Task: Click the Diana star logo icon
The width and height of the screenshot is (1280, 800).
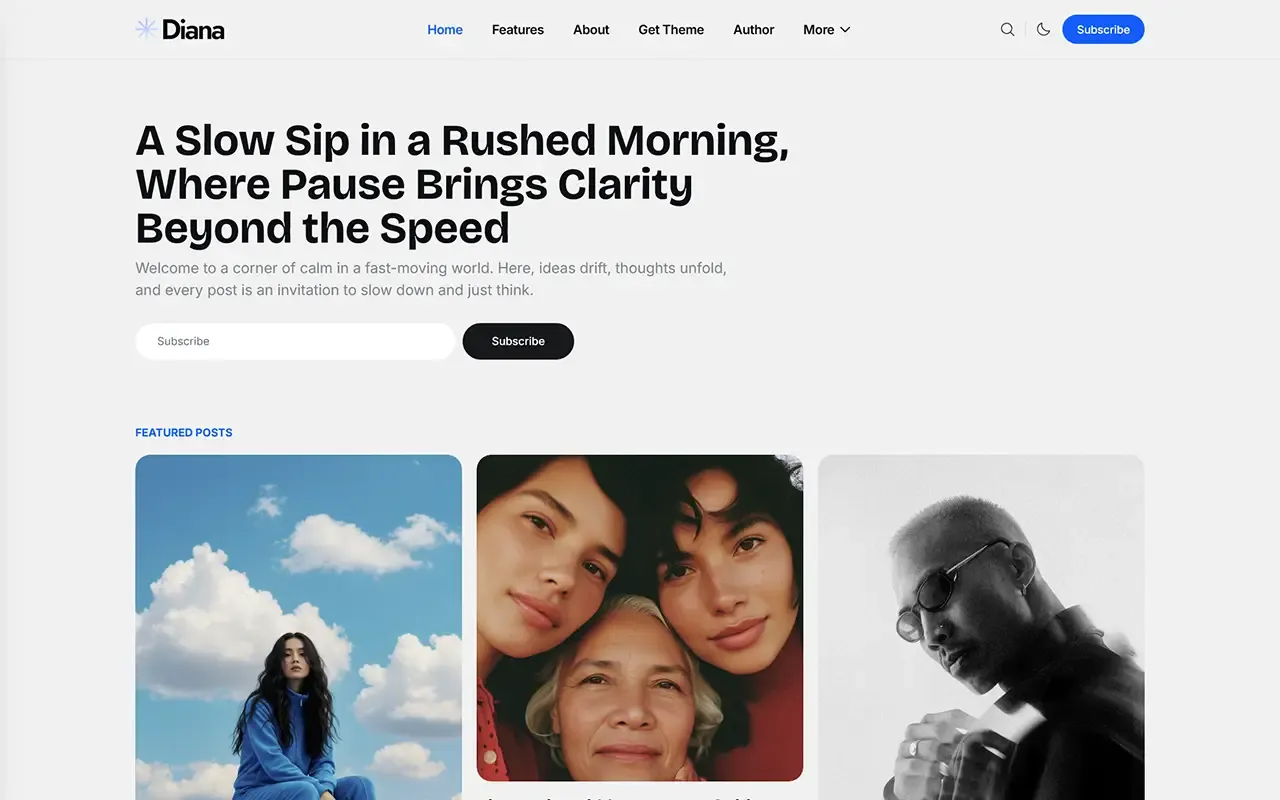Action: [x=146, y=29]
